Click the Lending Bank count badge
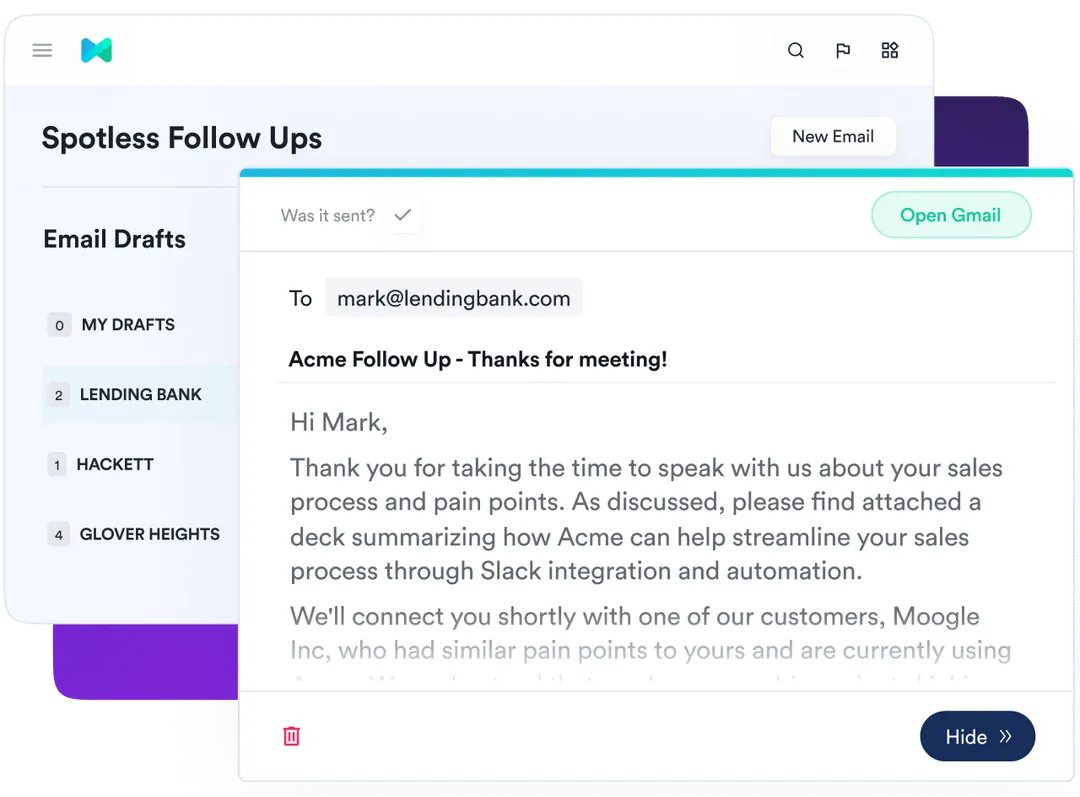The image size is (1080, 797). (59, 395)
